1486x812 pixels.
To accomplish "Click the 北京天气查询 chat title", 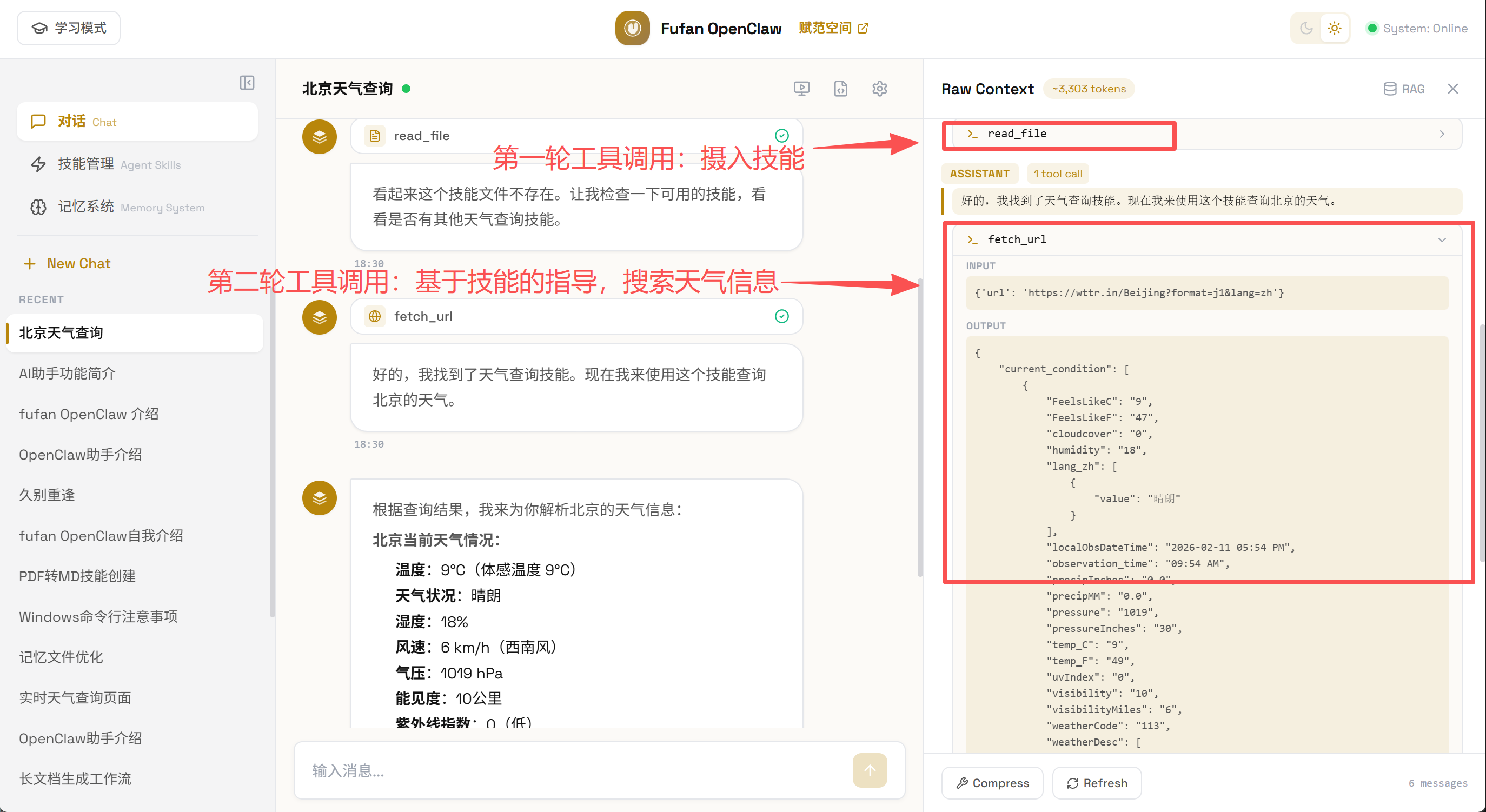I will pos(347,89).
